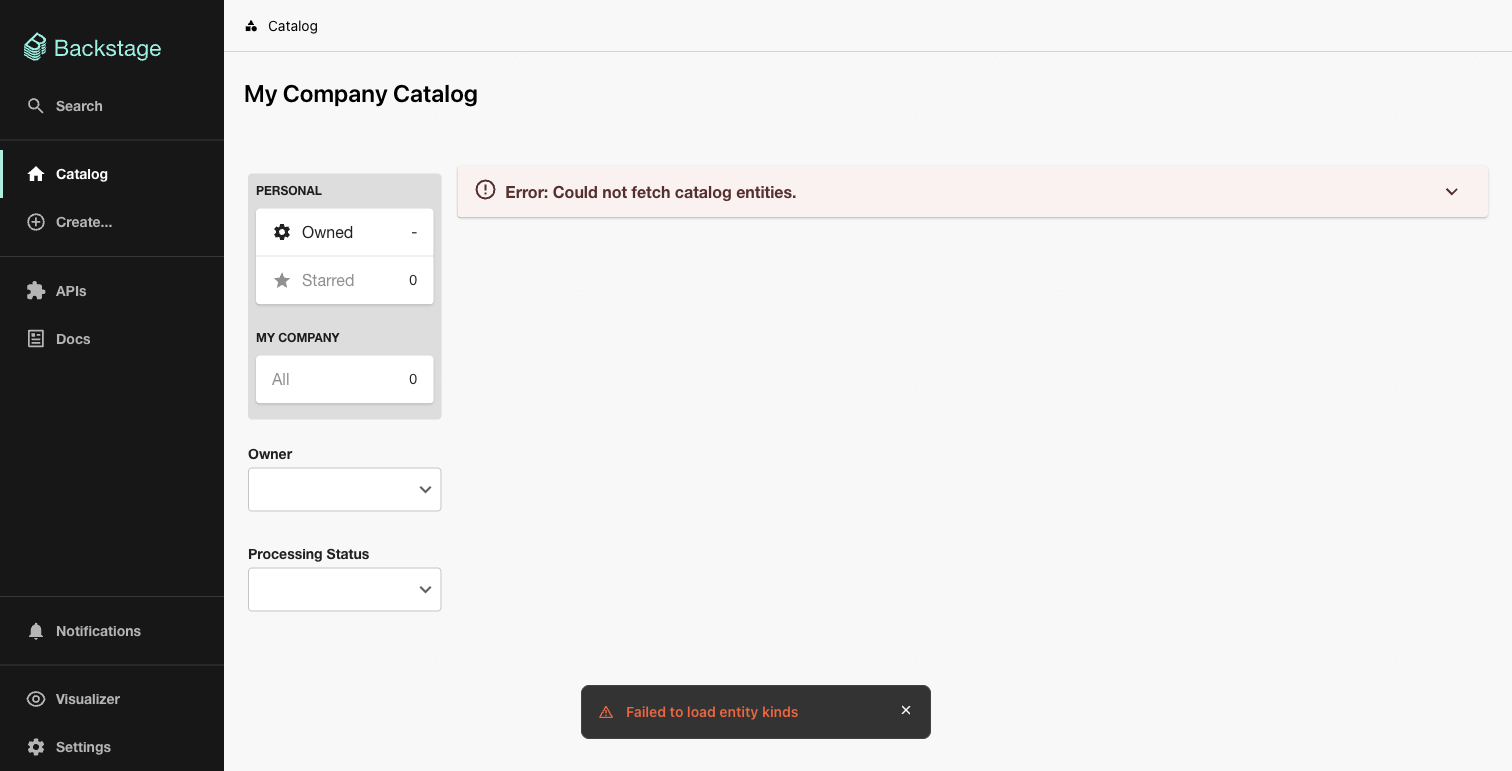Select the Create... plus icon
The image size is (1512, 771).
coord(35,222)
